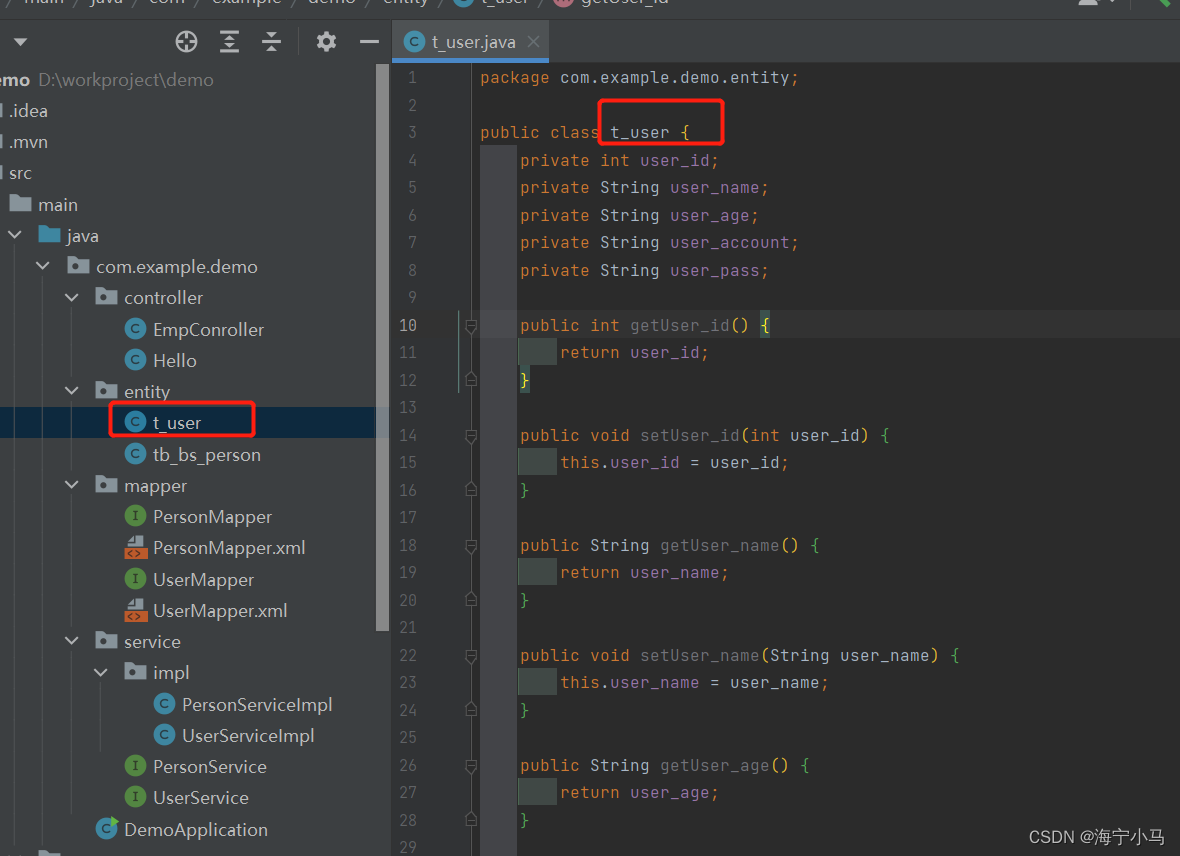Click the PersonMapper interface icon
The width and height of the screenshot is (1180, 856).
pos(135,516)
